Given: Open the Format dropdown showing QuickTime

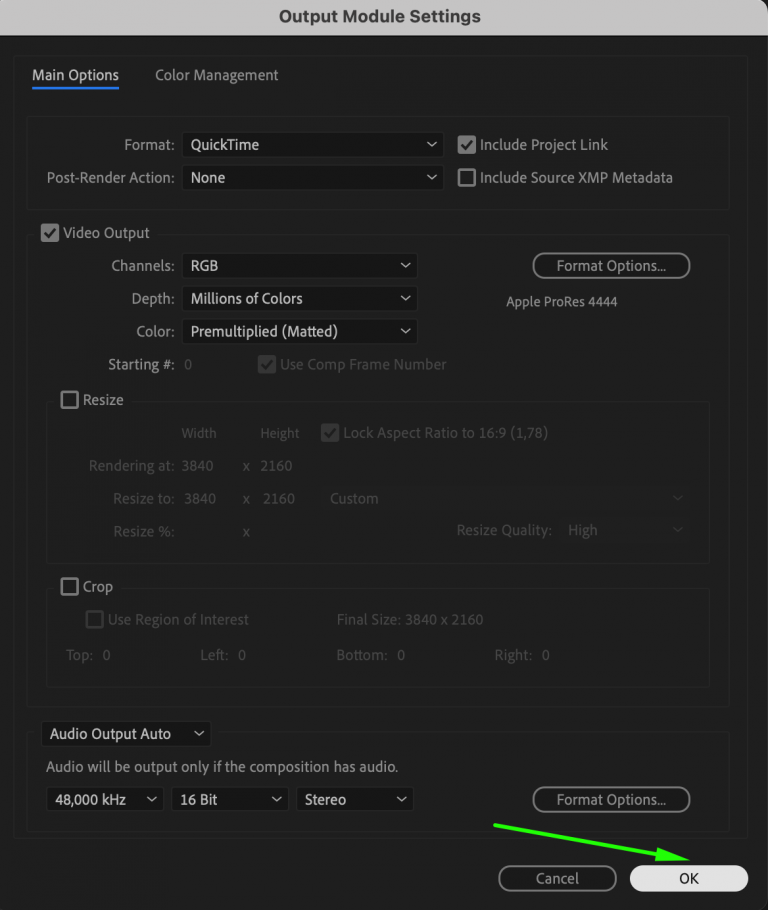Looking at the screenshot, I should point(312,144).
